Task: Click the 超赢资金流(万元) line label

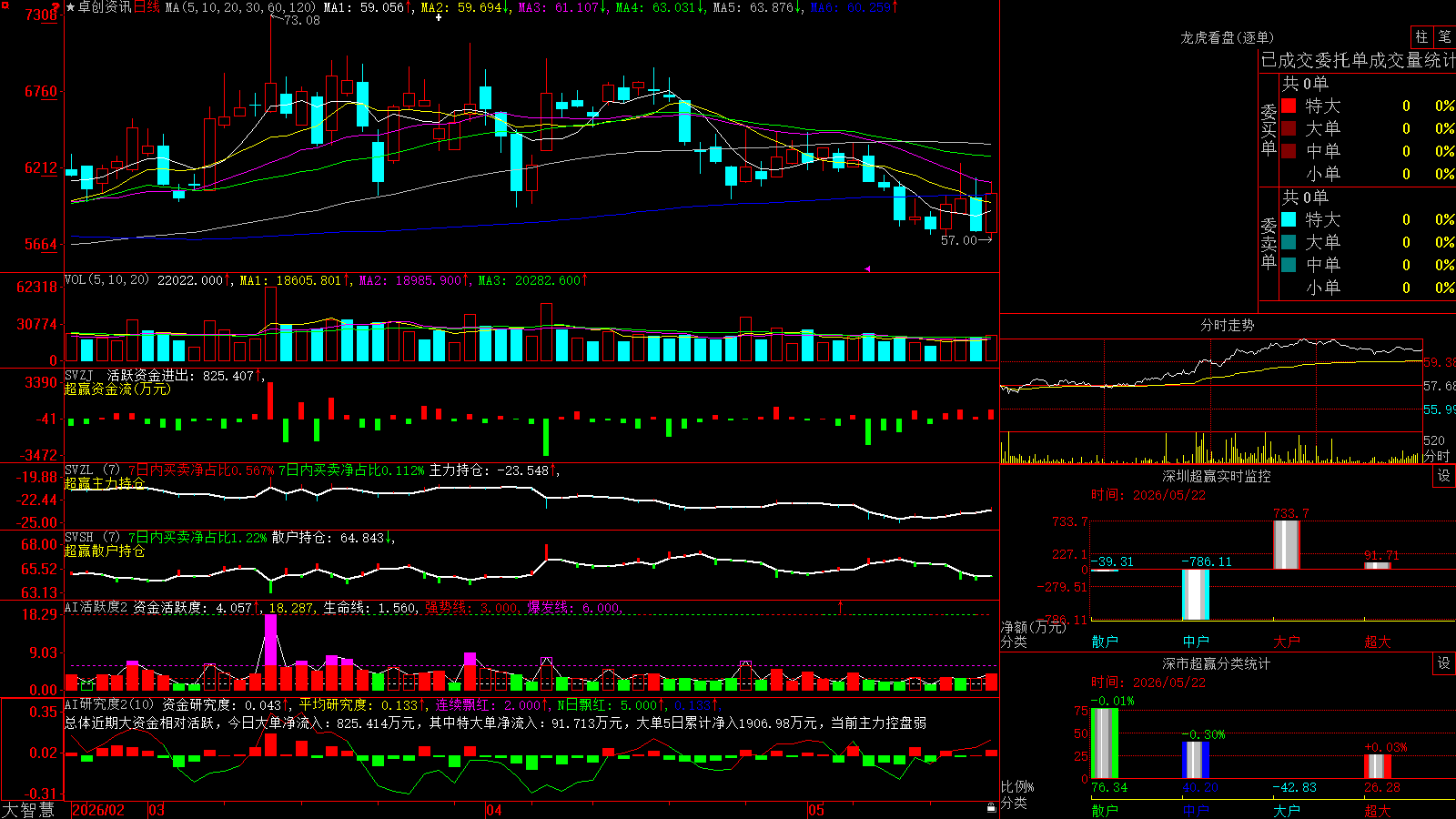Action: click(117, 389)
